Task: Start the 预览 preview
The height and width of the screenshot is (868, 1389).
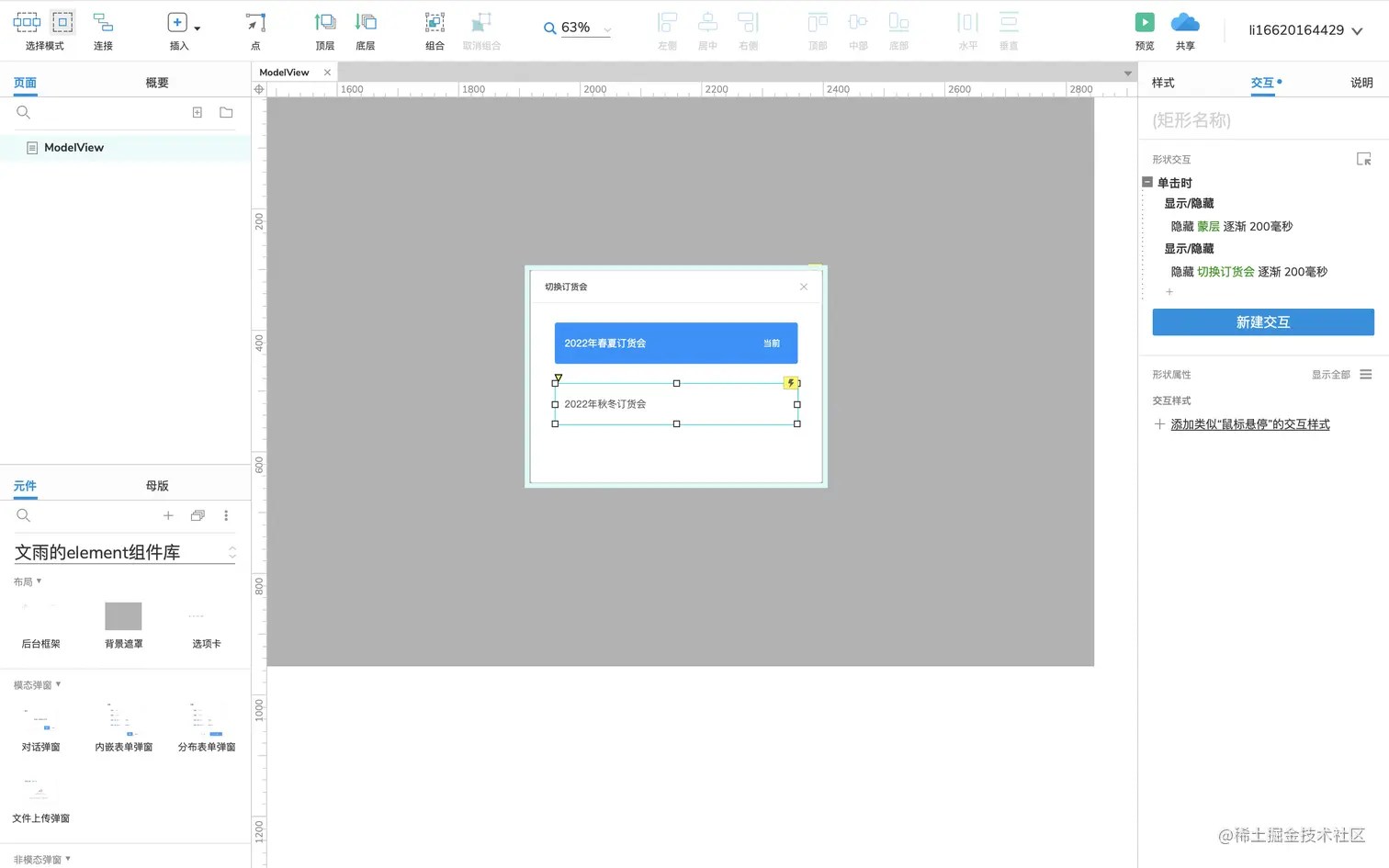Action: [x=1145, y=29]
